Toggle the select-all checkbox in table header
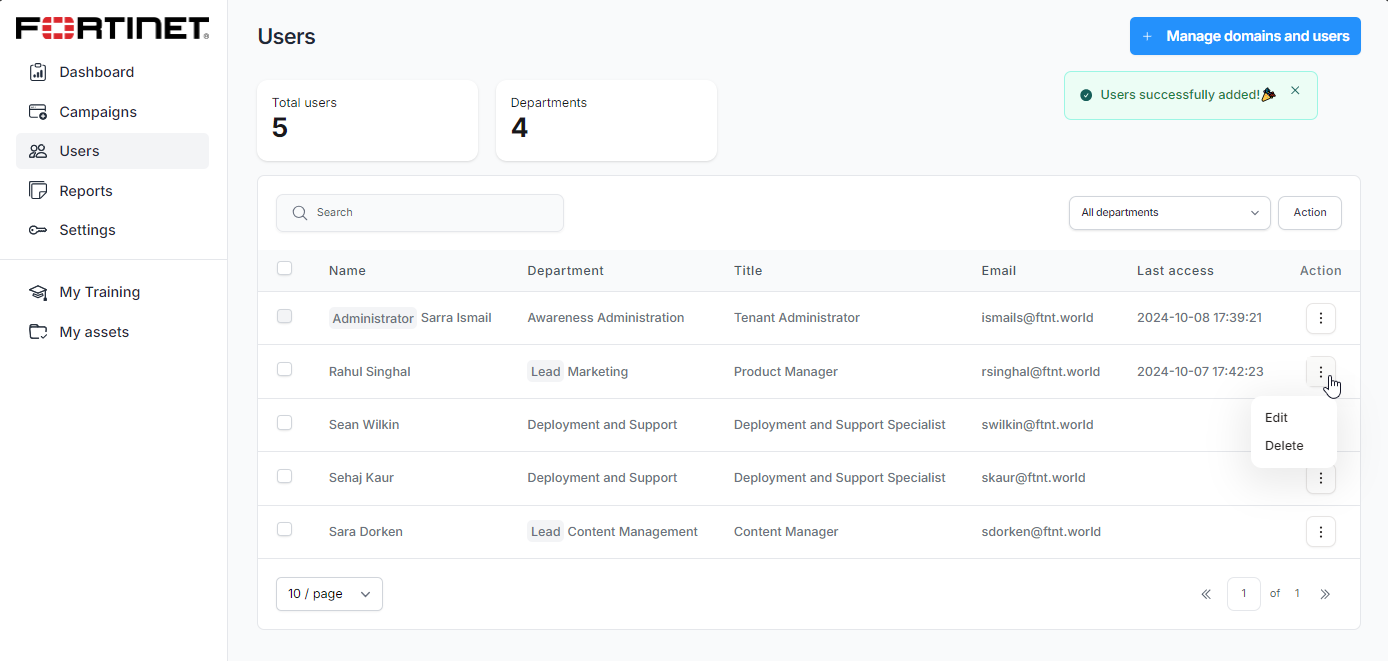Viewport: 1388px width, 661px height. [x=285, y=268]
